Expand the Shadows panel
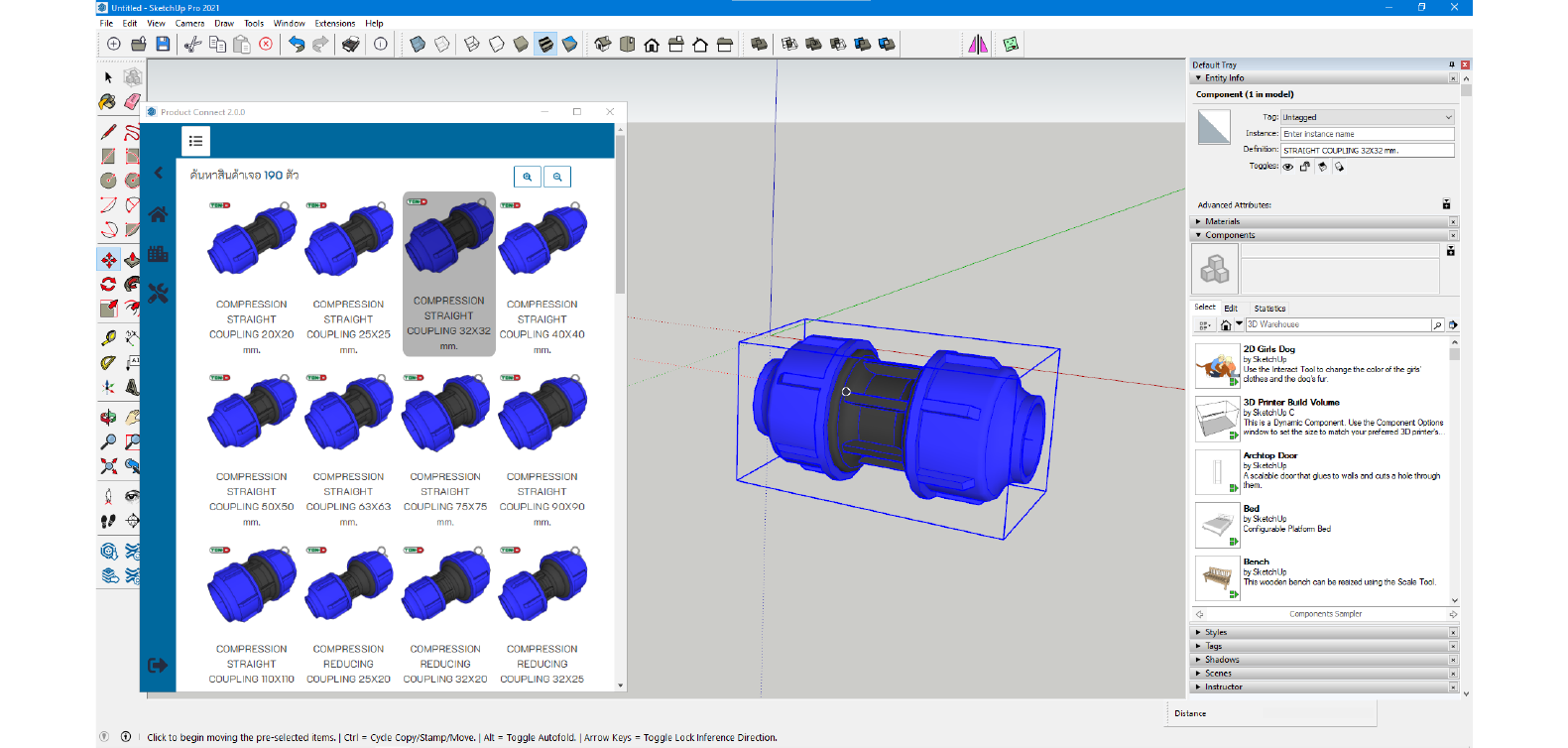 1198,660
